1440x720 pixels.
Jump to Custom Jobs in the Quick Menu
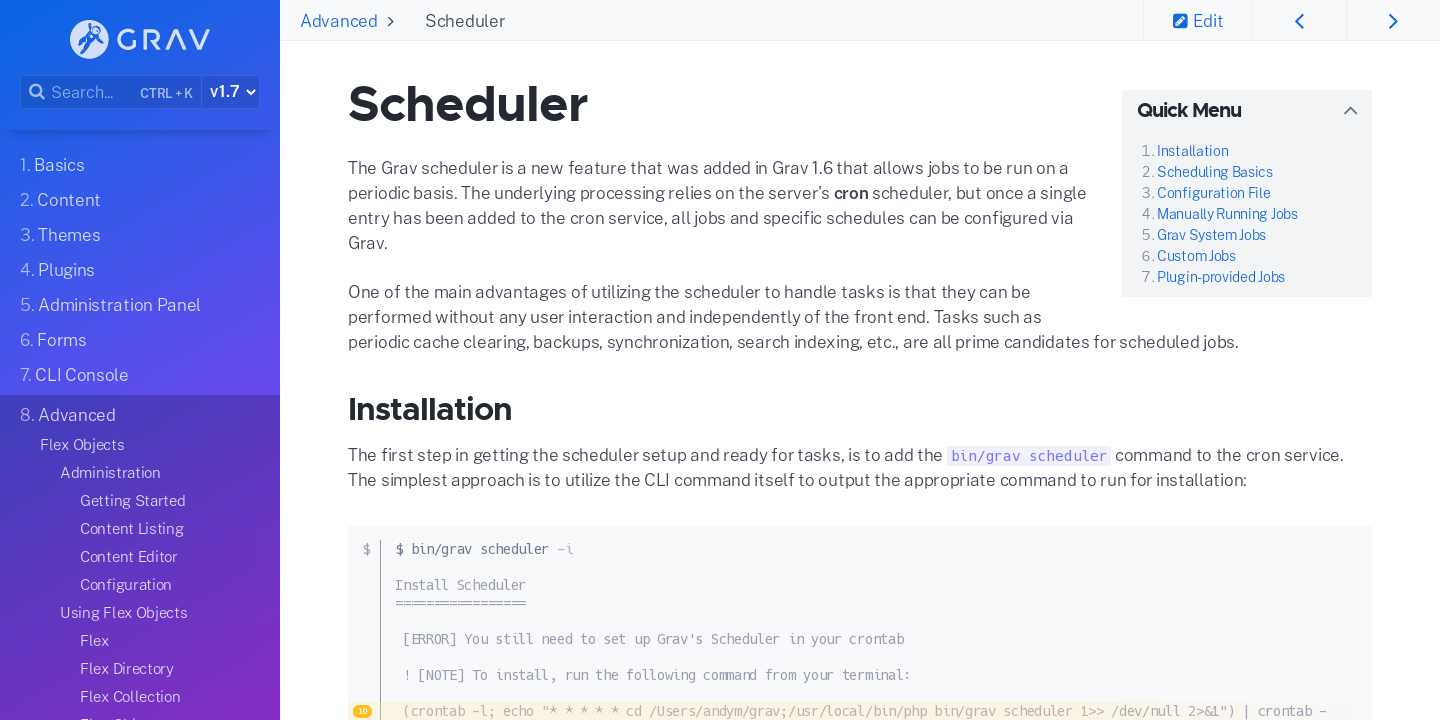[x=1196, y=256]
